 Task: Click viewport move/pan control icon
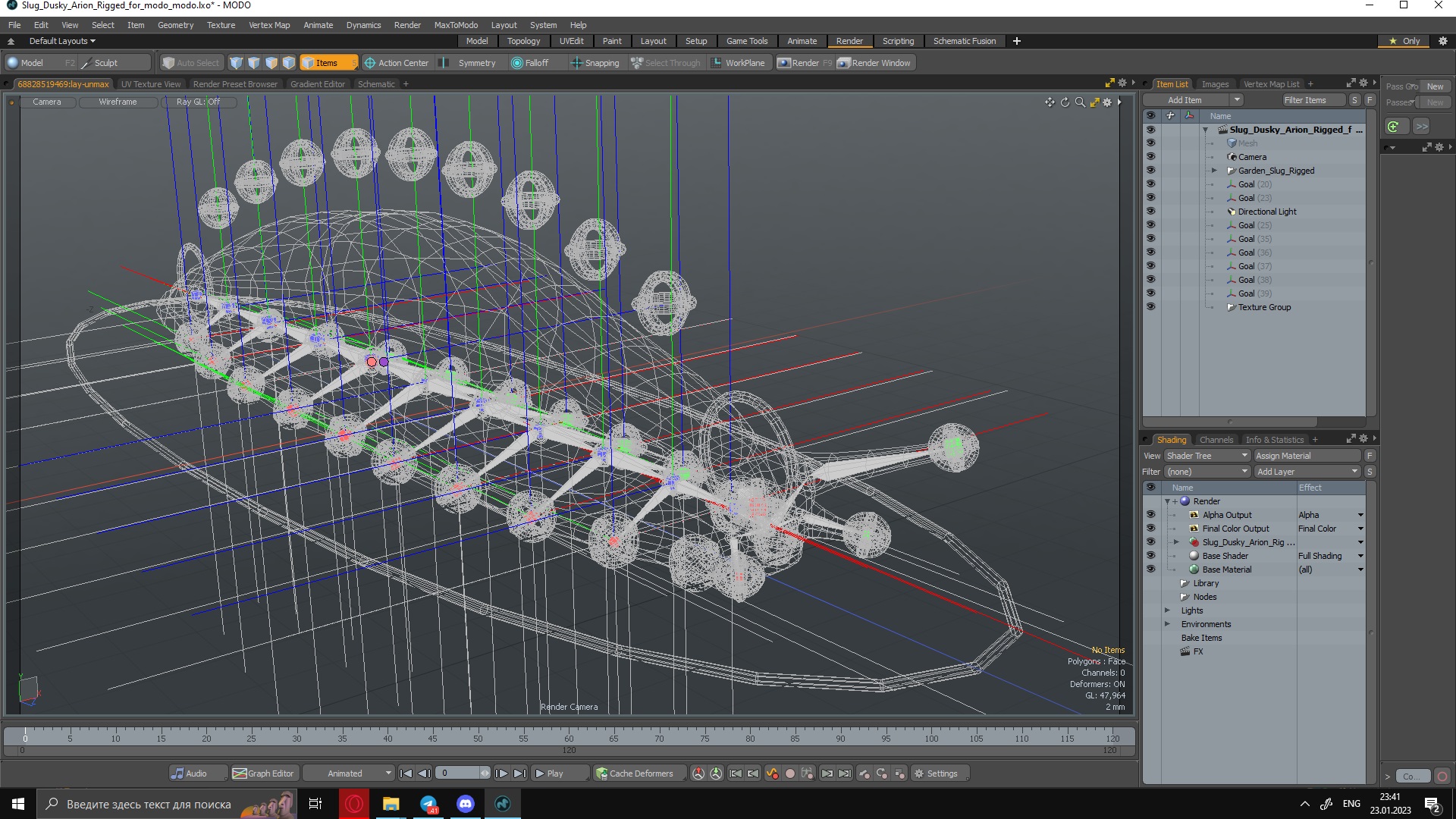pos(1050,102)
